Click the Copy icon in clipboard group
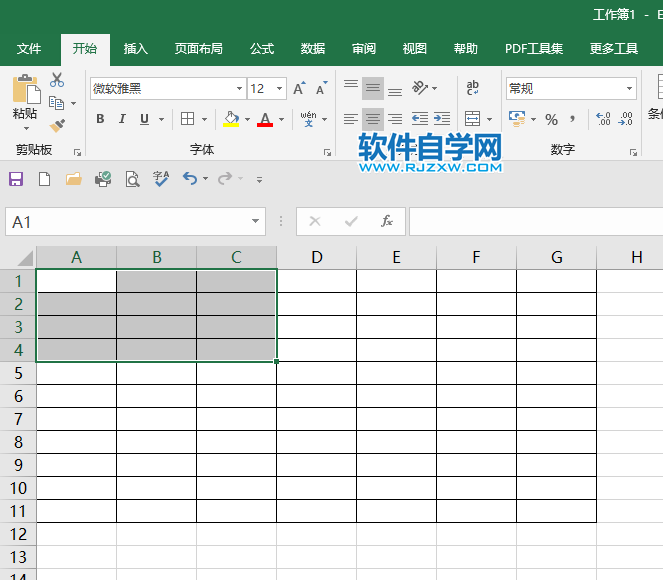Screen dimensions: 663x580 coord(57,103)
